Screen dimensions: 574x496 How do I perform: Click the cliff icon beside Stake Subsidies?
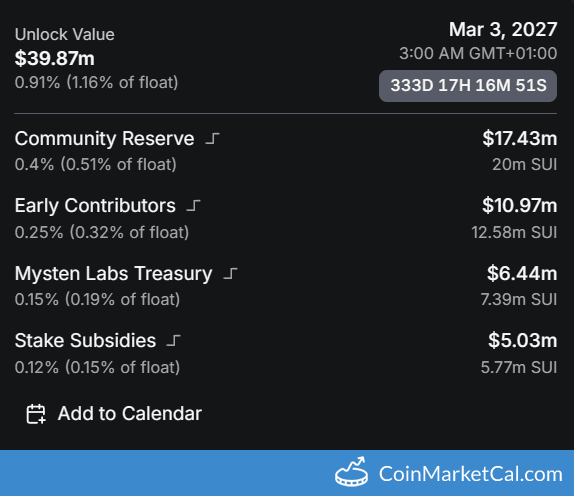click(174, 340)
